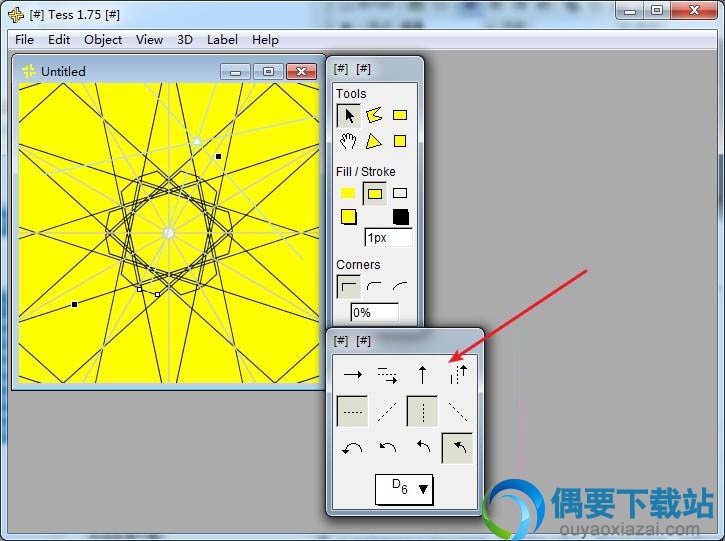The width and height of the screenshot is (725, 541).
Task: Toggle horizontal mirror line symmetry
Action: click(353, 411)
